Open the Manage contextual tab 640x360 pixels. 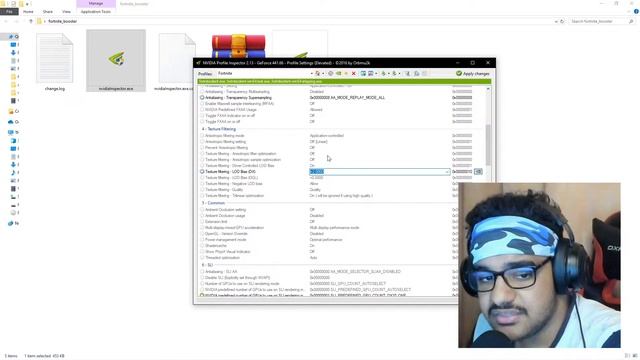click(x=96, y=4)
